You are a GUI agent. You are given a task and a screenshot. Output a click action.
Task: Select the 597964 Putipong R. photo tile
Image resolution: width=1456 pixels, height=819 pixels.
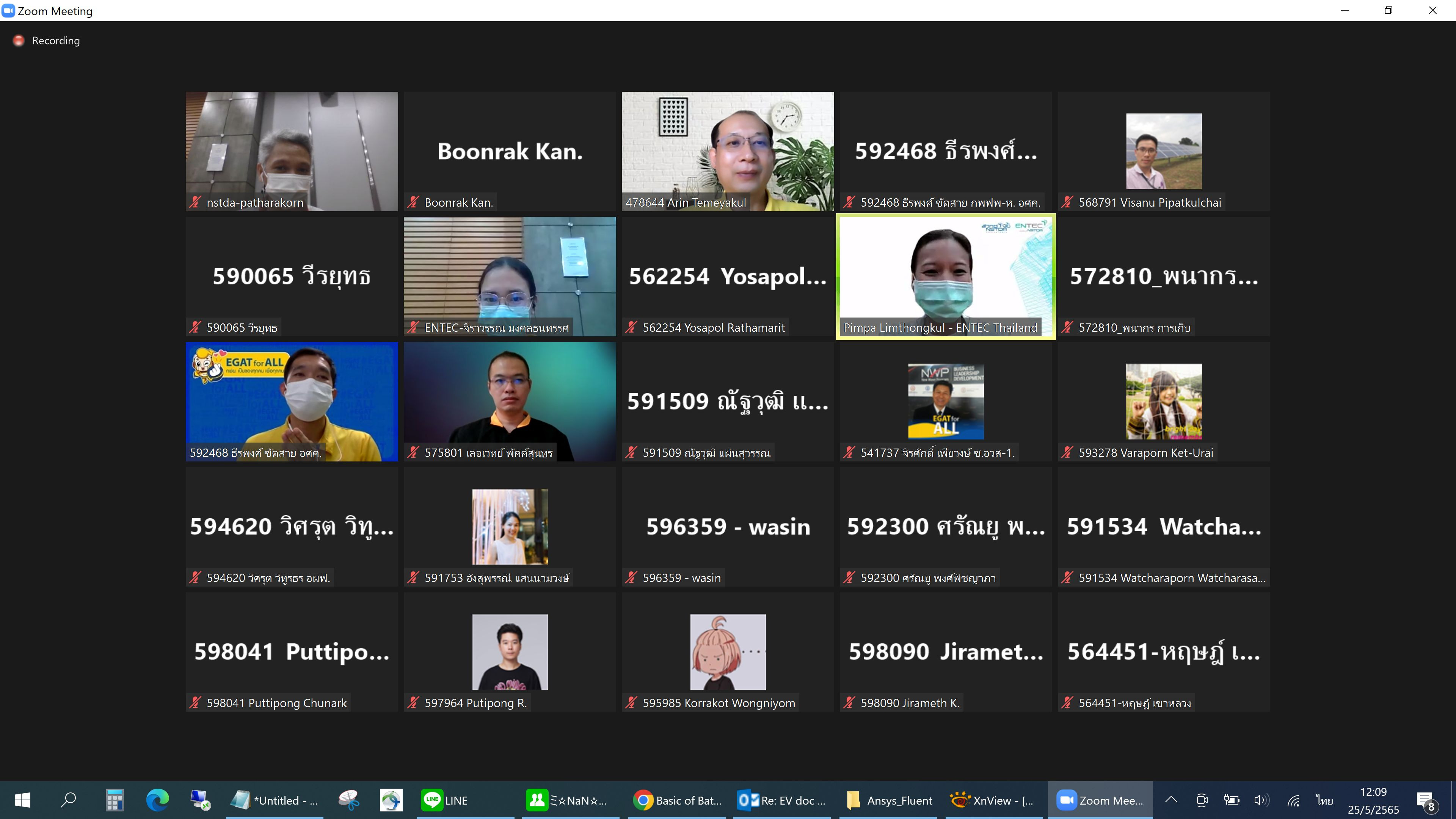coord(510,652)
